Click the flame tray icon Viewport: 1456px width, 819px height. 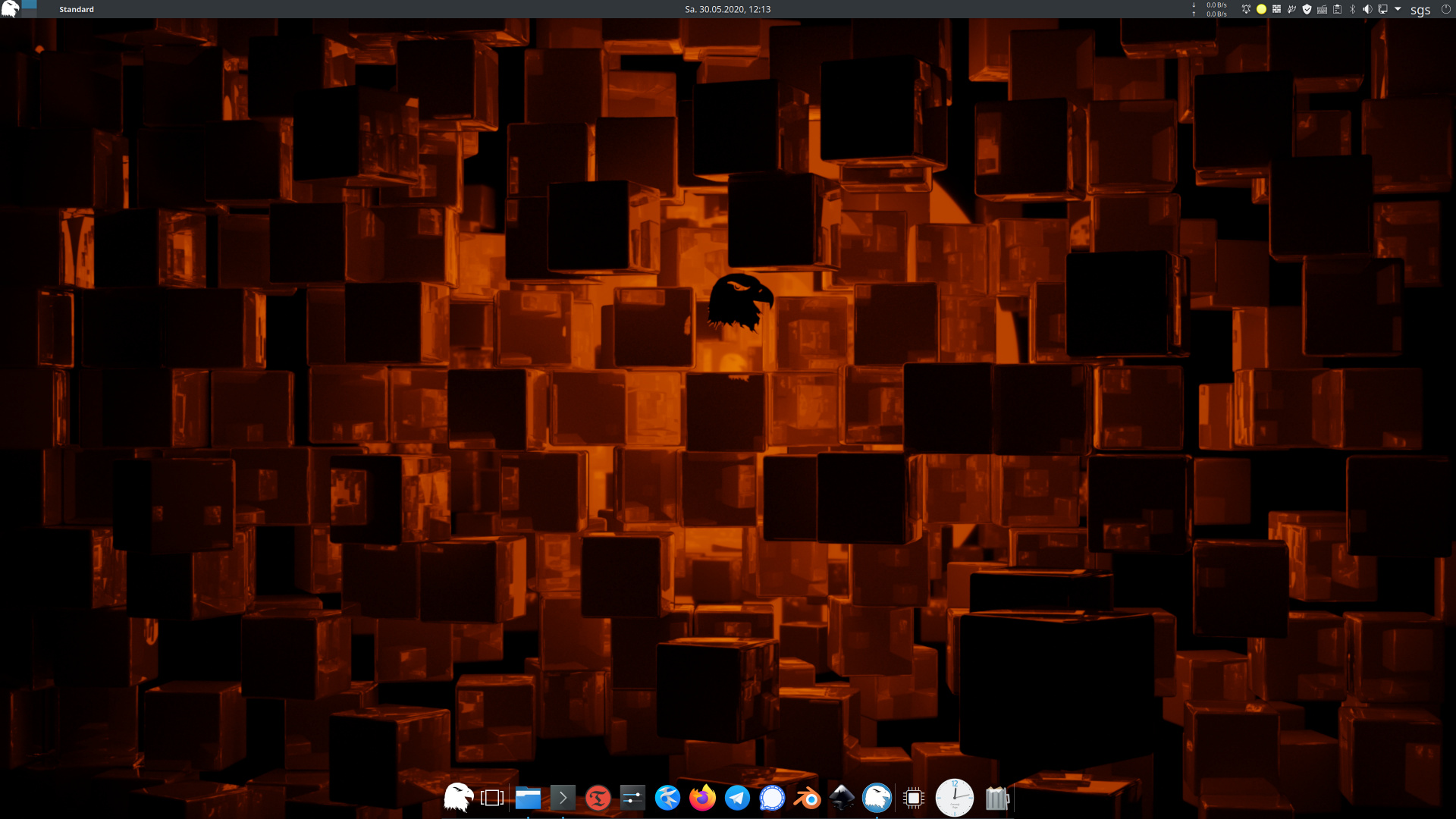tap(1291, 9)
